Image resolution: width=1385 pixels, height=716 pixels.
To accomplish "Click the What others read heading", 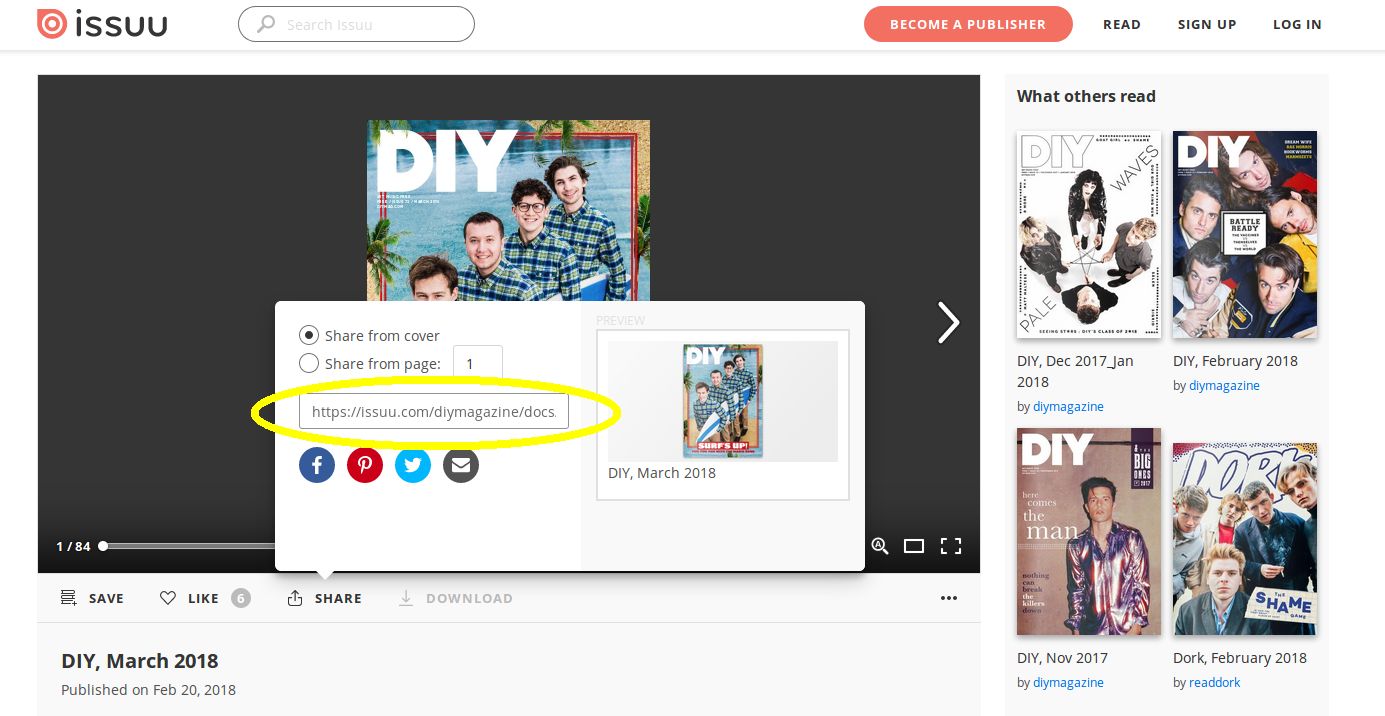I will point(1086,96).
